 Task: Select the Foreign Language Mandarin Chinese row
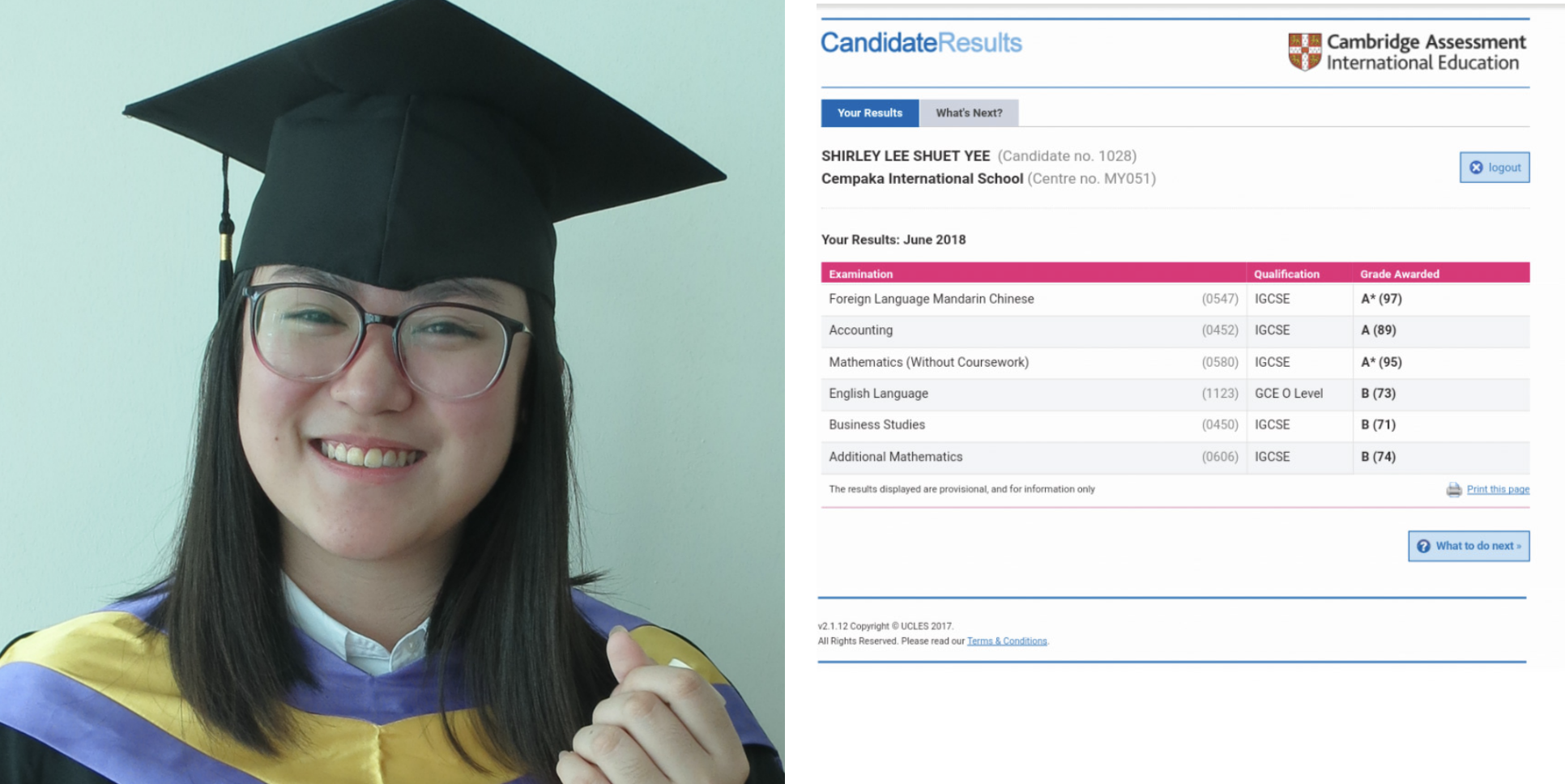tap(1175, 299)
